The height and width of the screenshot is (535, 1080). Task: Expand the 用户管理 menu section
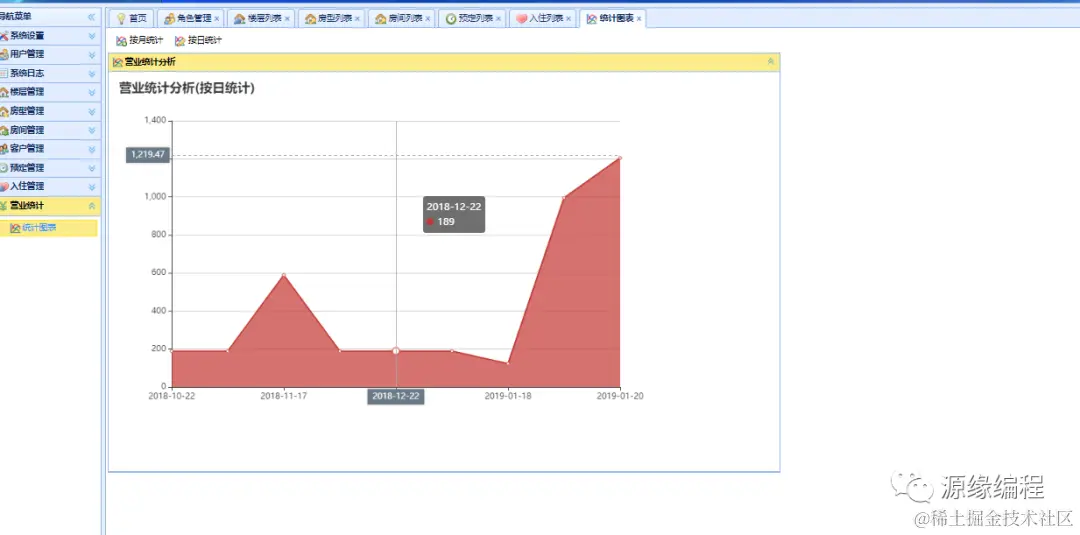[92, 54]
